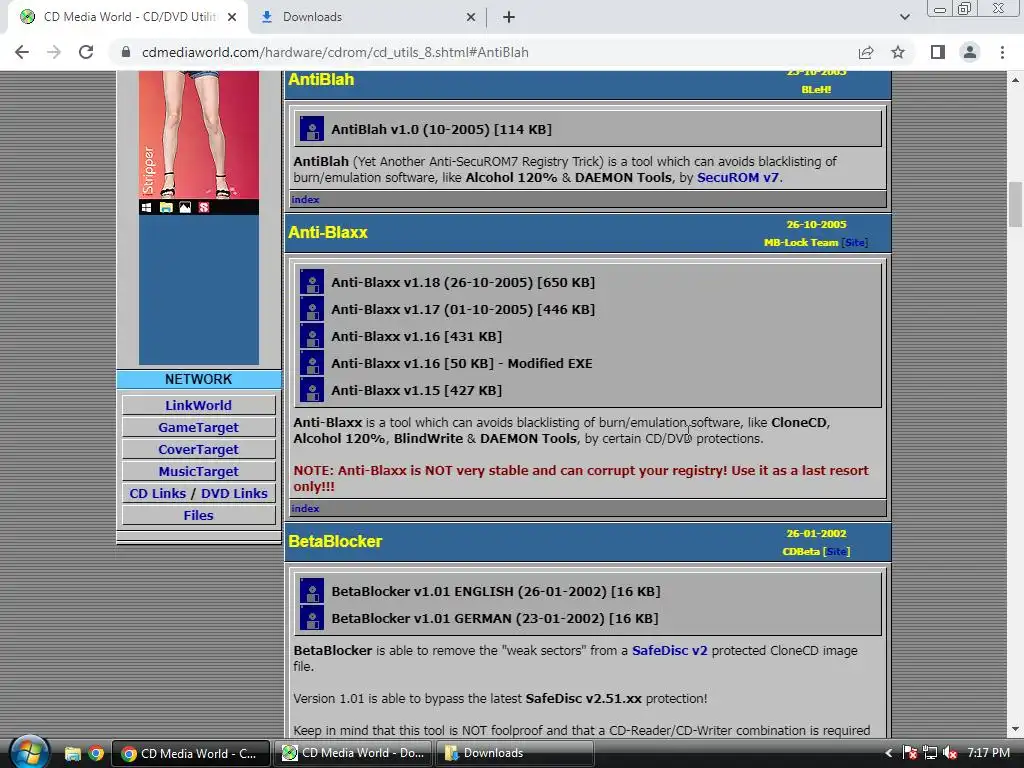
Task: Open the file explorer icon in taskbar
Action: [x=72, y=754]
